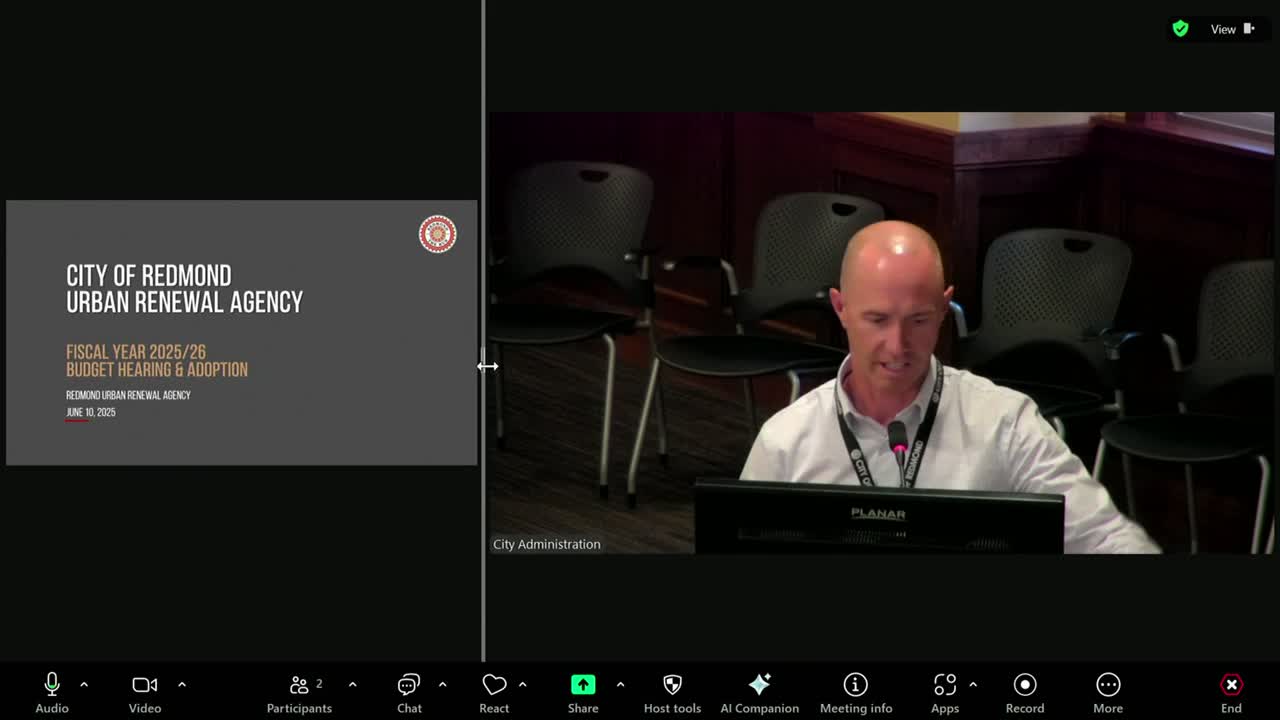Image resolution: width=1280 pixels, height=720 pixels.
Task: Start sharing with the green Share button
Action: click(583, 685)
